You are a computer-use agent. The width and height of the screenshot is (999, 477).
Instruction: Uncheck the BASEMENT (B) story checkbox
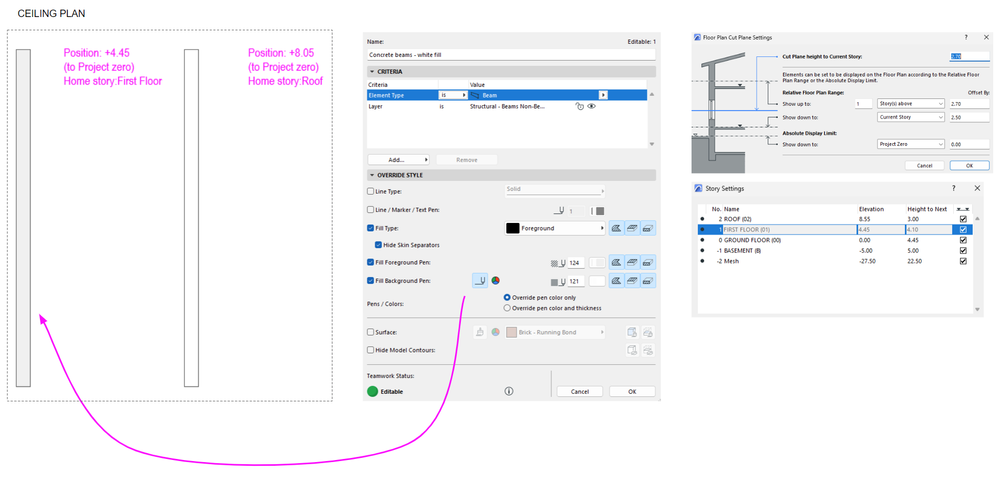click(x=963, y=250)
